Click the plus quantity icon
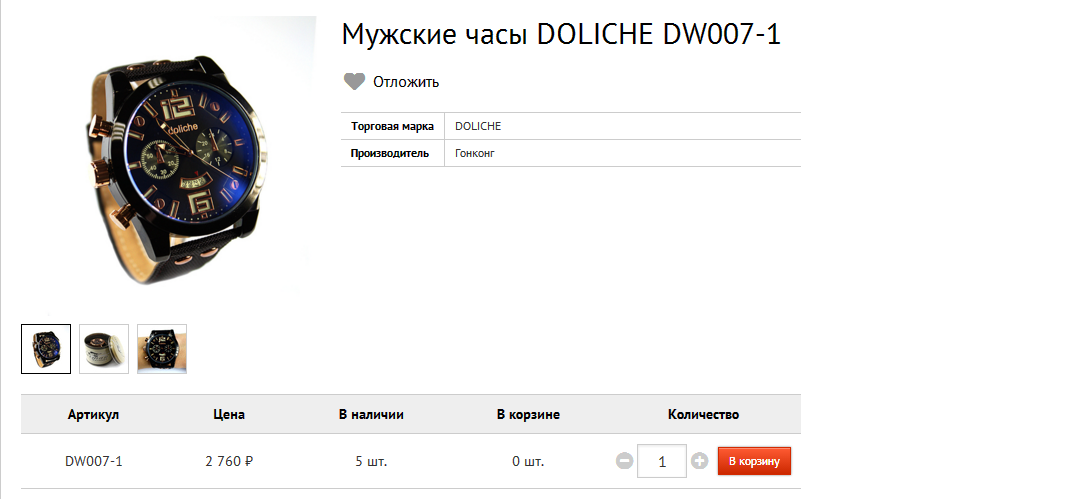This screenshot has height=499, width=1065. (699, 461)
